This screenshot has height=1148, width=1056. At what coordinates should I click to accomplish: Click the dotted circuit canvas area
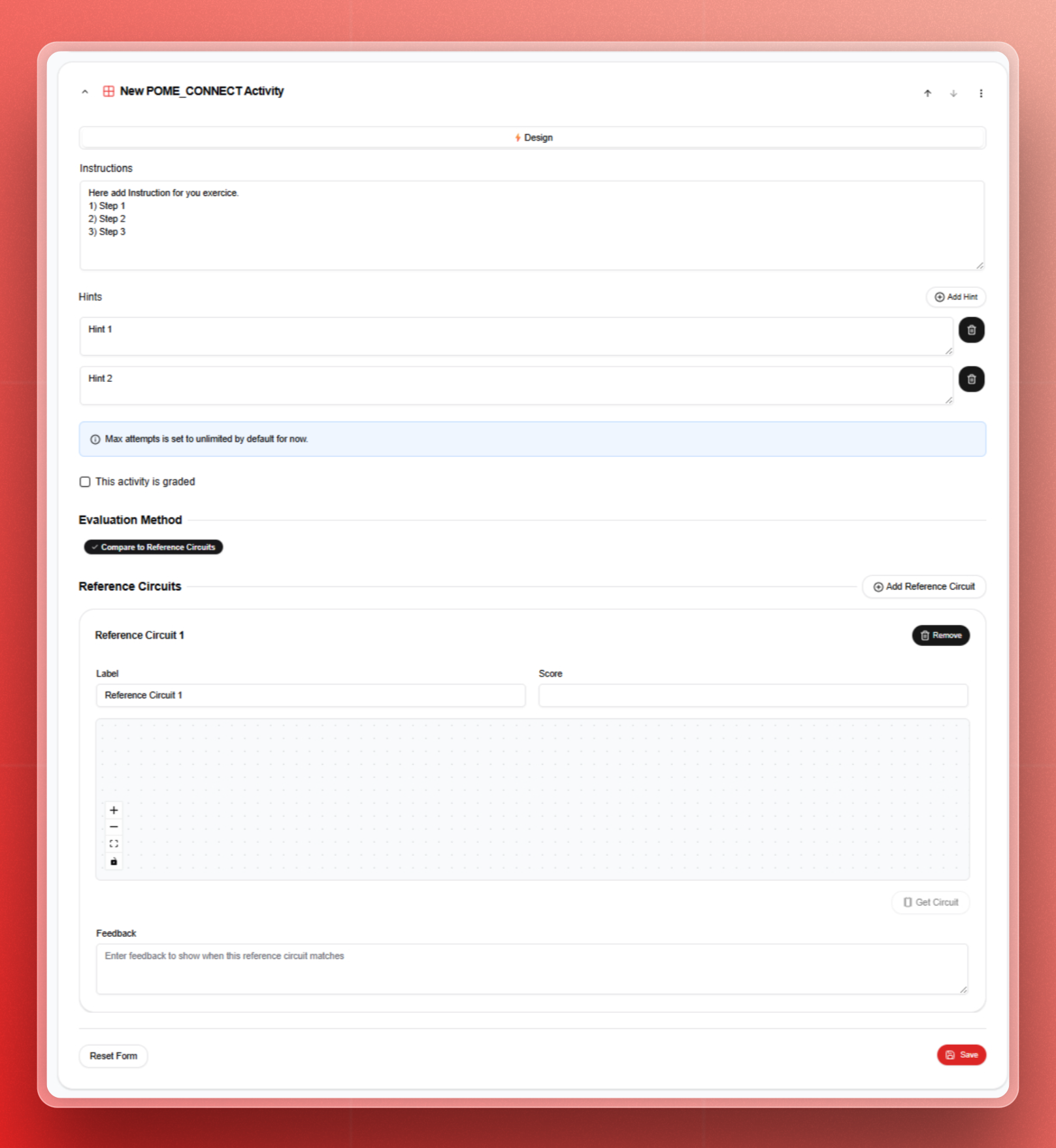(533, 800)
